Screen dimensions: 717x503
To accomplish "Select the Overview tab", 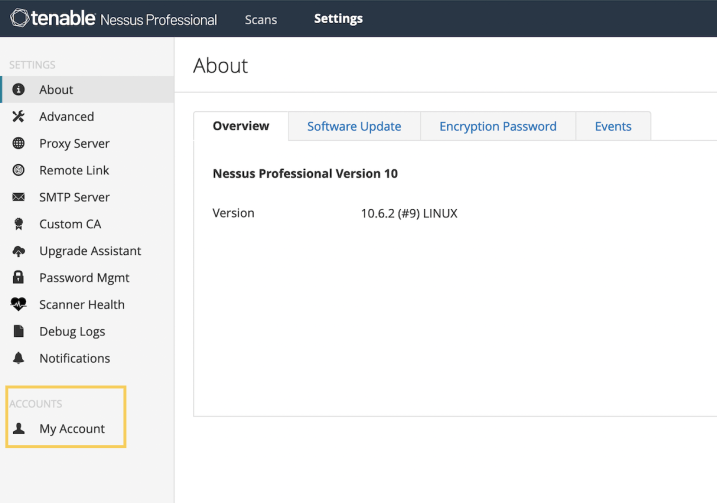I will coord(241,126).
